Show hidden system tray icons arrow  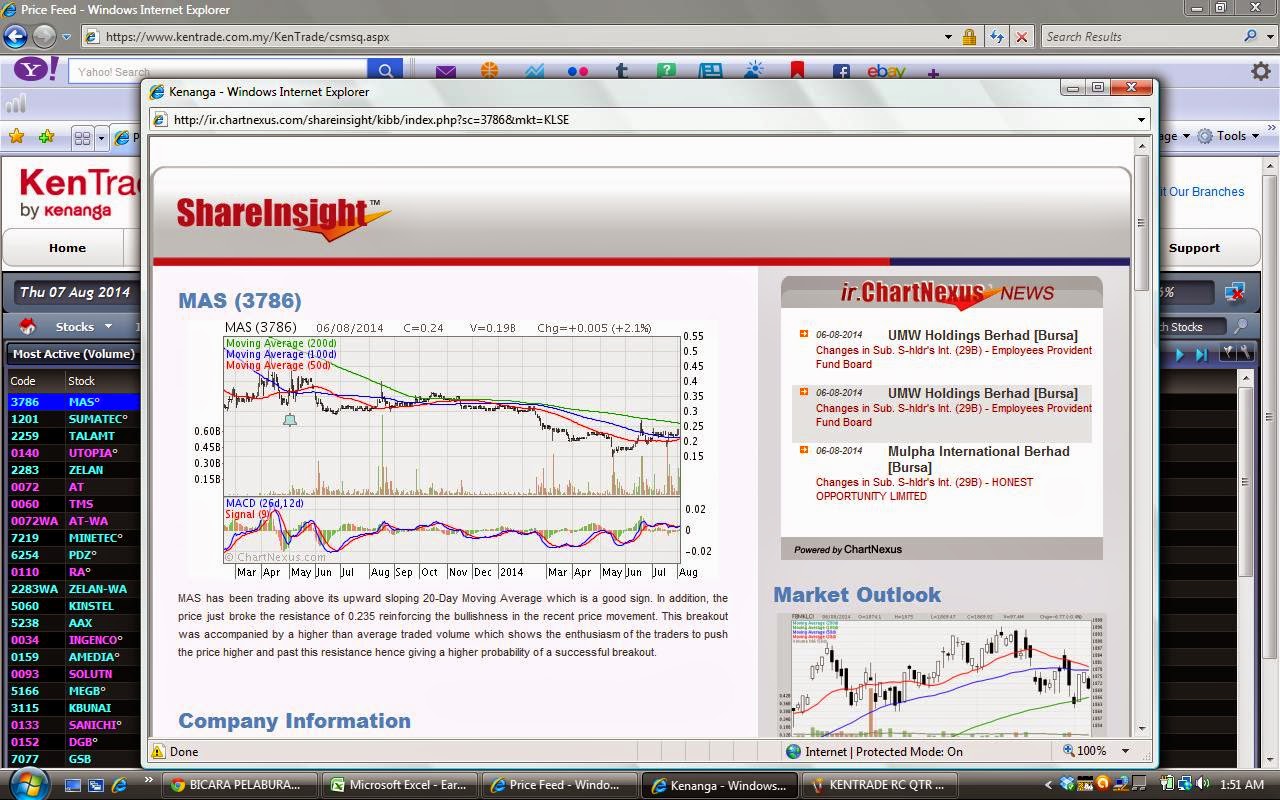click(1048, 785)
